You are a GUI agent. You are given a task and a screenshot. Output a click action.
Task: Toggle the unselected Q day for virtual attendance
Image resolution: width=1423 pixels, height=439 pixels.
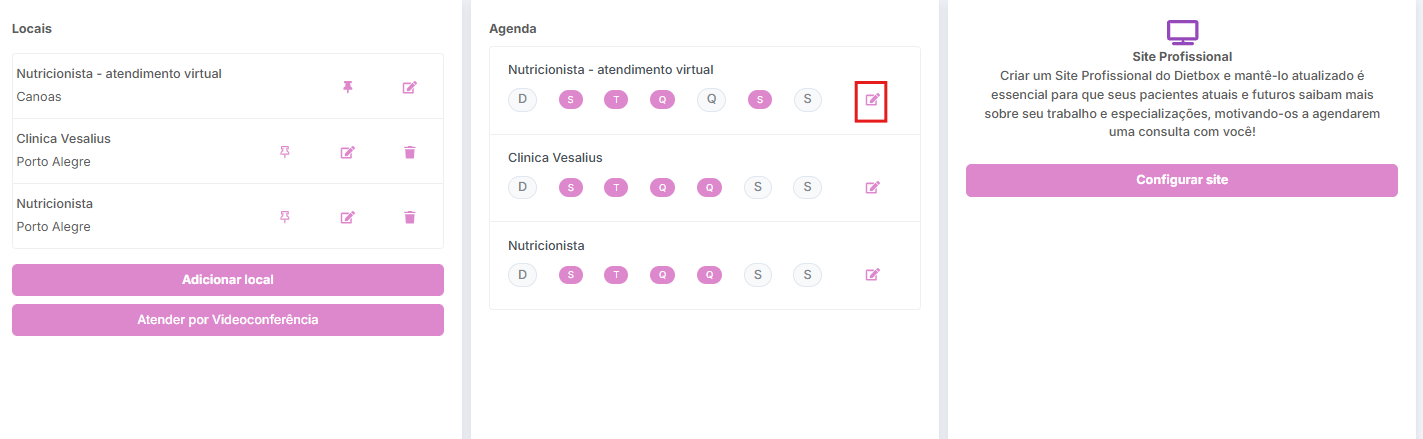(711, 99)
